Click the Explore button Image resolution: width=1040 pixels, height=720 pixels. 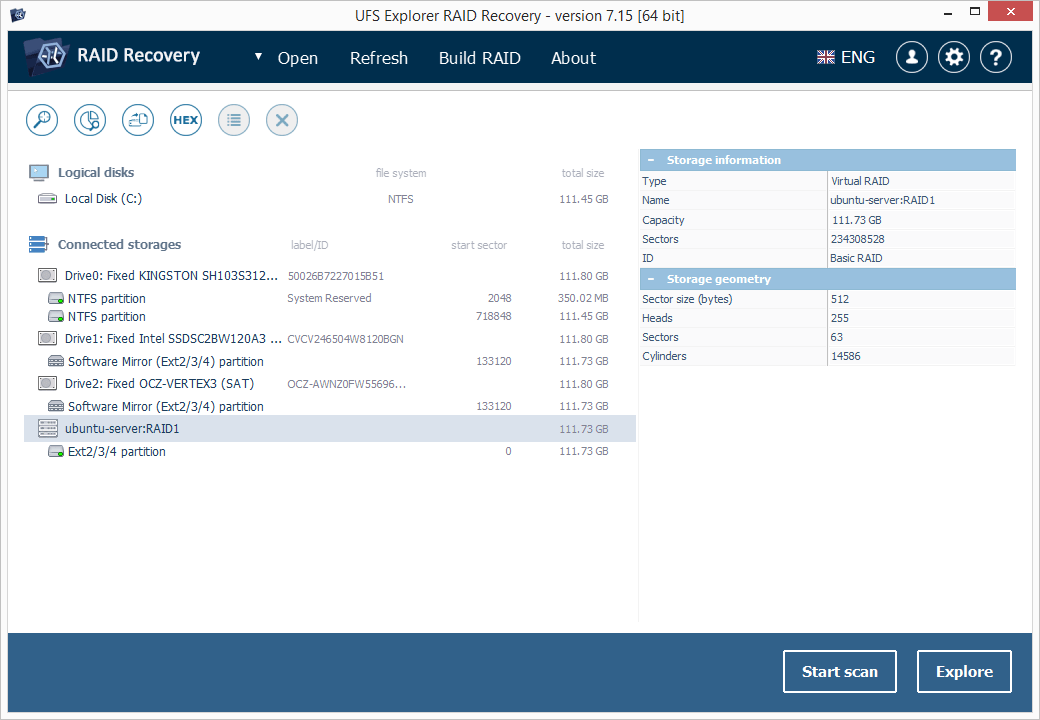[x=964, y=672]
